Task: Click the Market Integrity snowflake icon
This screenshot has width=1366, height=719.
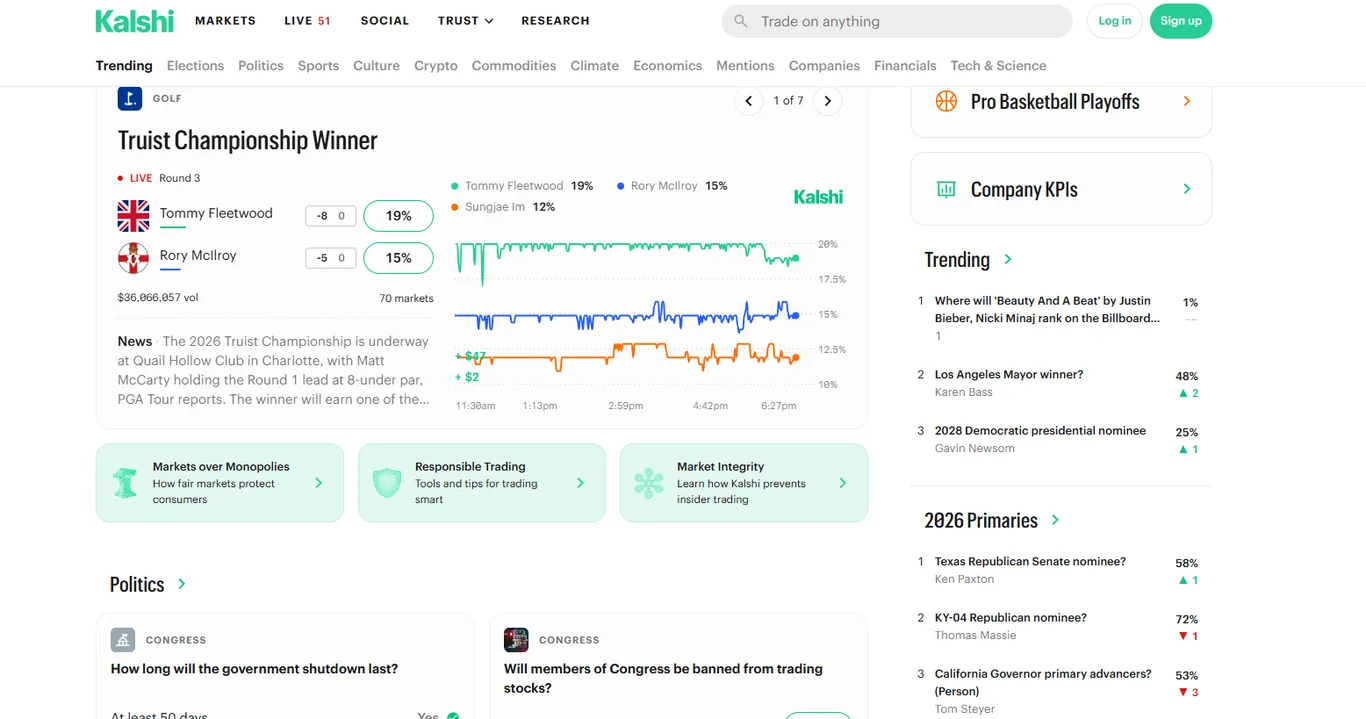Action: [649, 483]
